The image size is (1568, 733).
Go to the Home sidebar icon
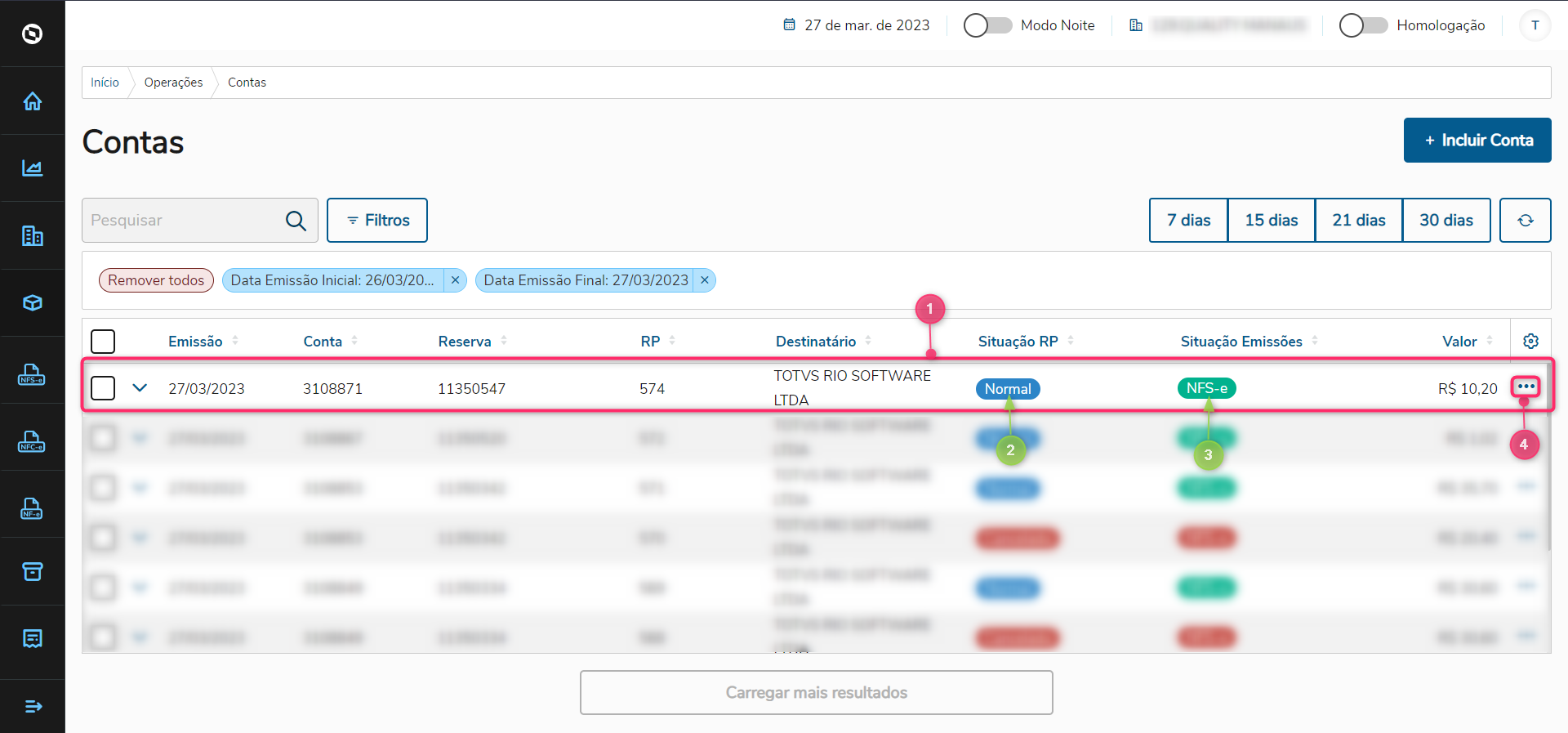tap(33, 101)
